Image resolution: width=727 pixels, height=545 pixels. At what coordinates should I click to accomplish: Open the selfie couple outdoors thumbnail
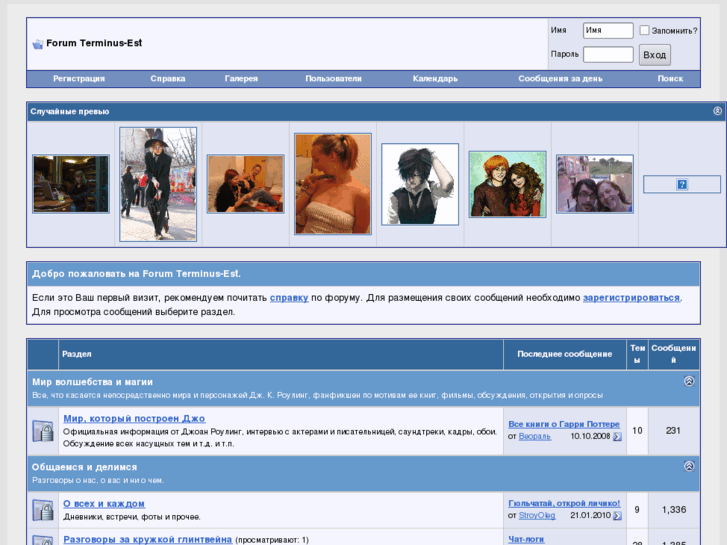click(595, 184)
